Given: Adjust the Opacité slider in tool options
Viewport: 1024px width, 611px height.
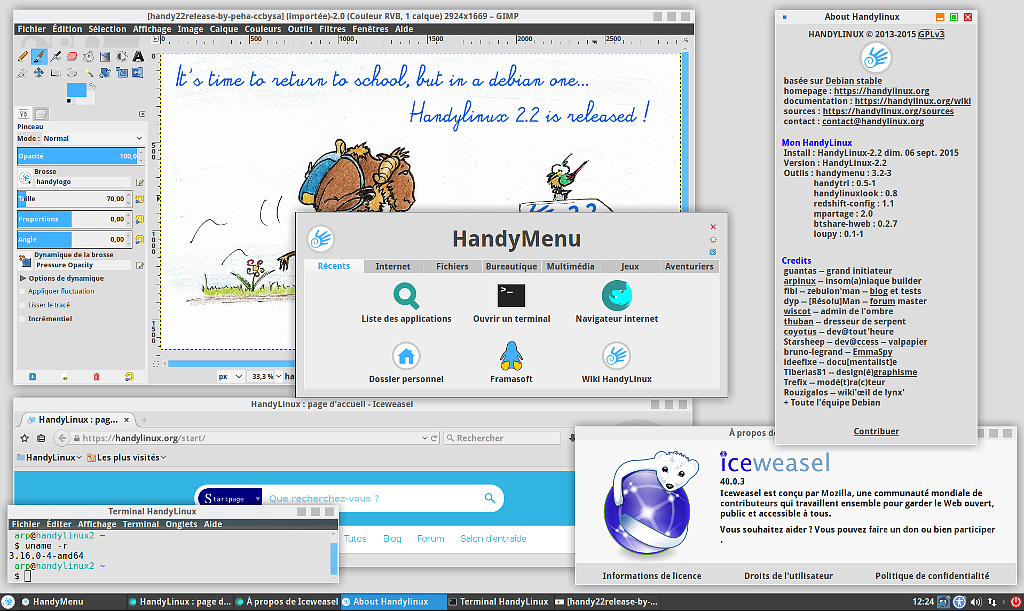Looking at the screenshot, I should 78,156.
